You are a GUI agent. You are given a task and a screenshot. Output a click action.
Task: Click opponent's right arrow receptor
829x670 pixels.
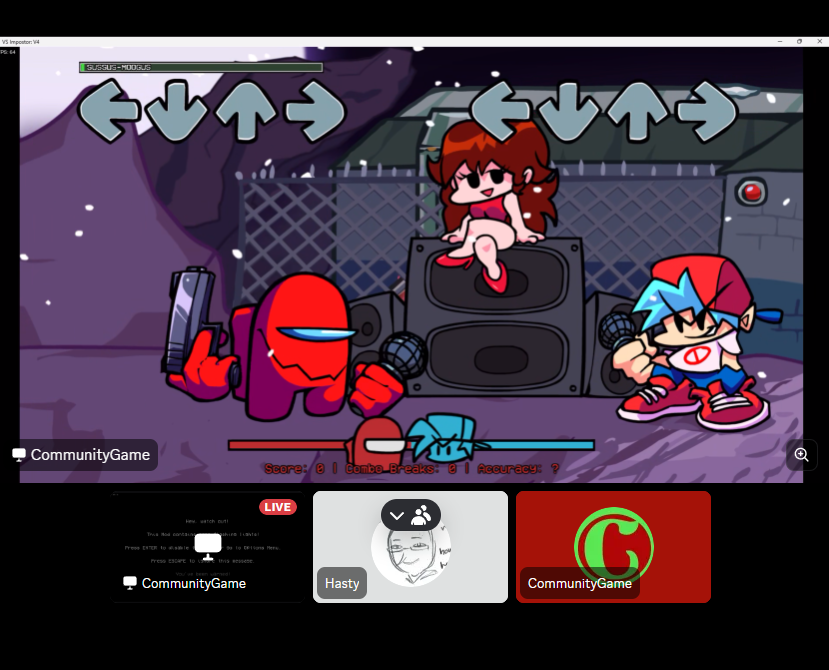pyautogui.click(x=315, y=110)
